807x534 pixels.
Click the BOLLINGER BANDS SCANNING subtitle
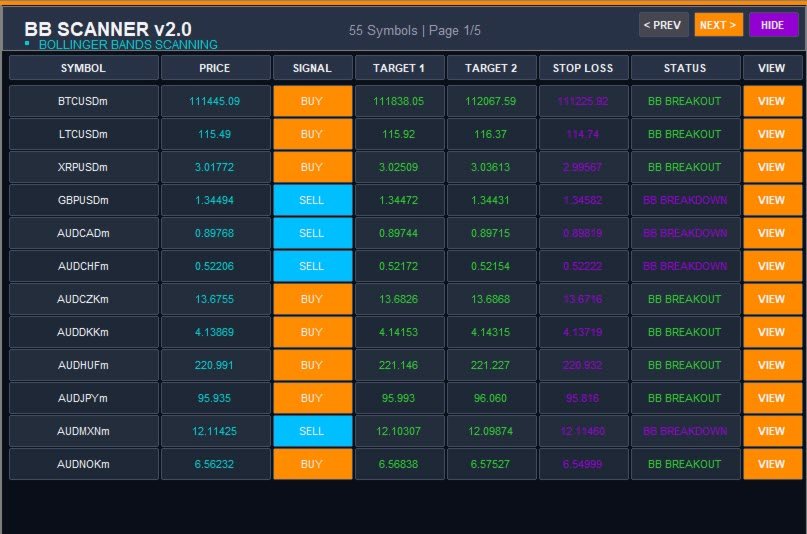[x=128, y=44]
